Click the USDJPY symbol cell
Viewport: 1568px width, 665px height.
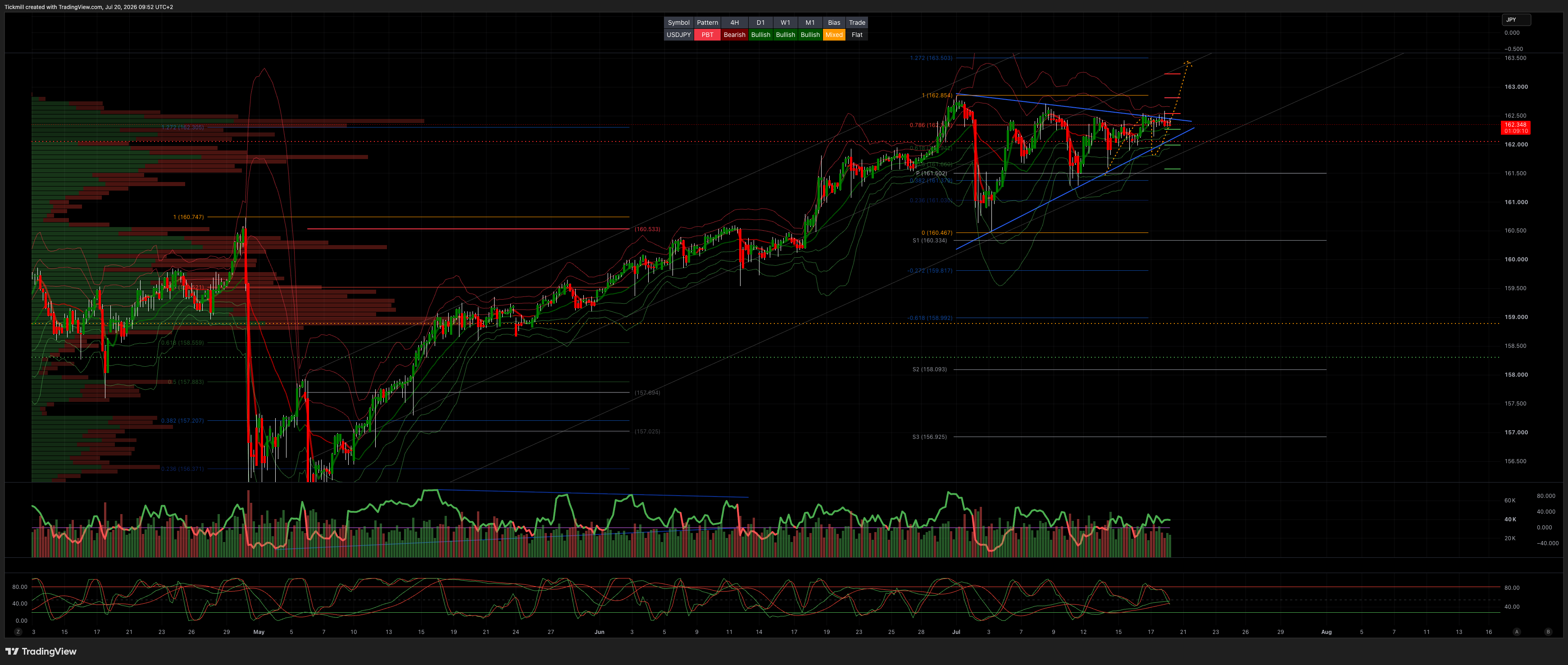pyautogui.click(x=678, y=35)
